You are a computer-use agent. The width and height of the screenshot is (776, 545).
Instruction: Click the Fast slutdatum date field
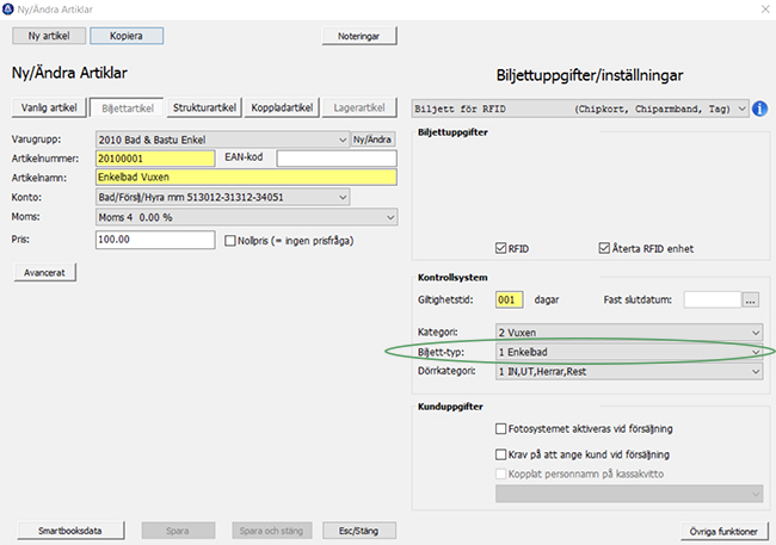(713, 299)
